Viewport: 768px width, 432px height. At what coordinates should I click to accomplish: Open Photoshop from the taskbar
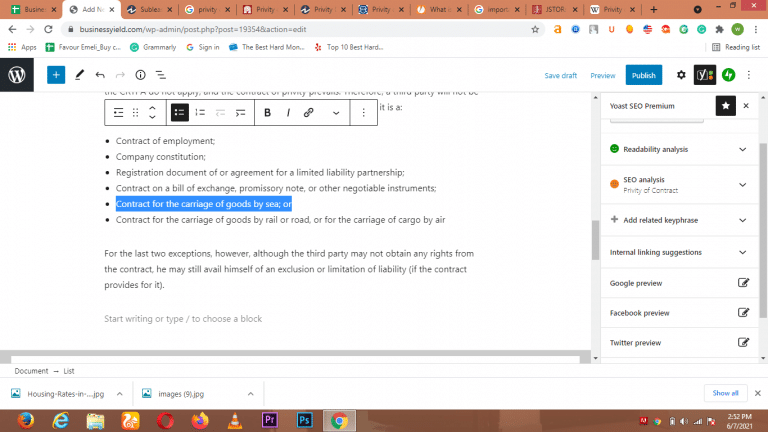pos(304,419)
